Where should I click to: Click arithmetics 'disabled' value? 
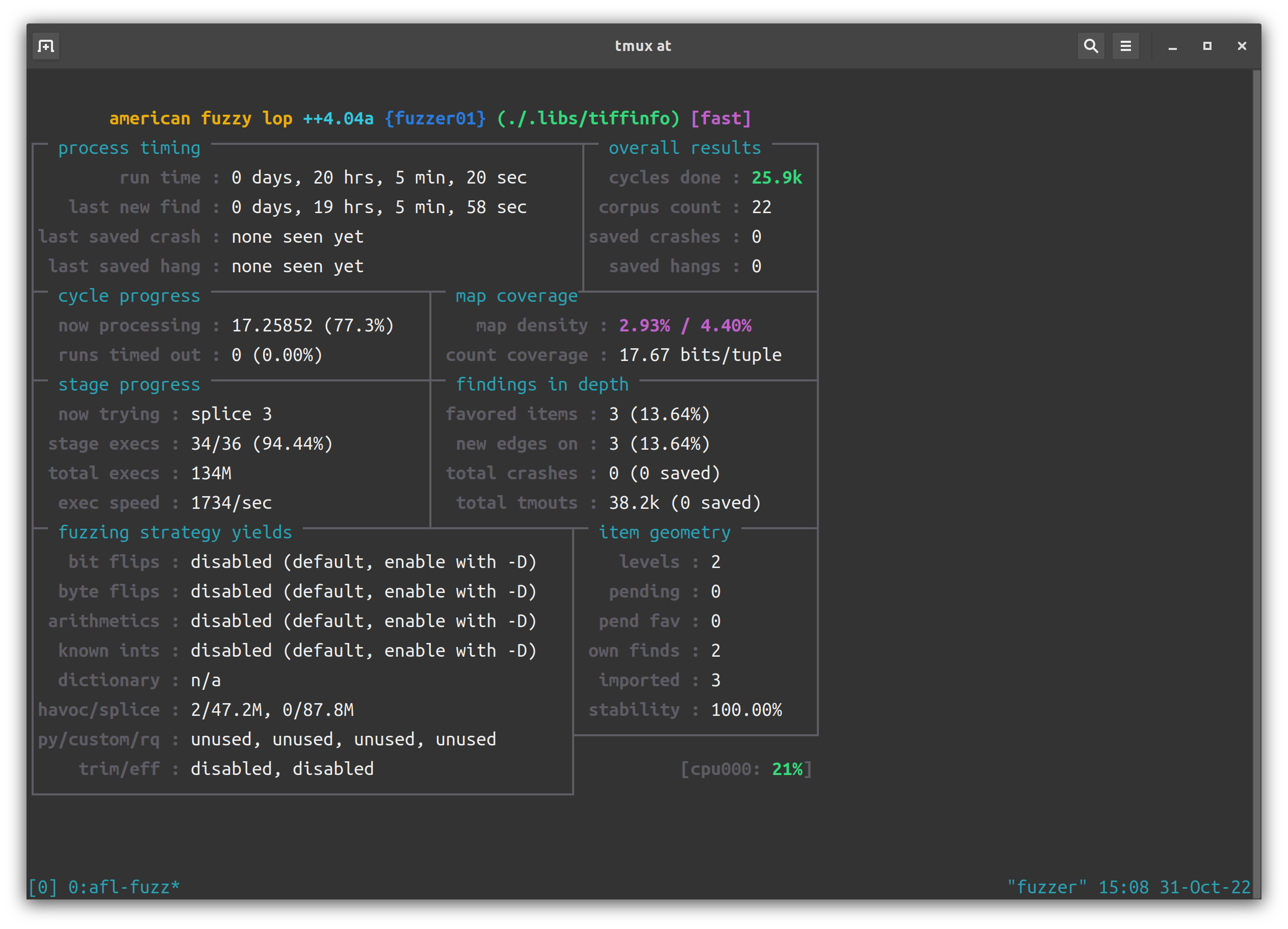coord(231,621)
